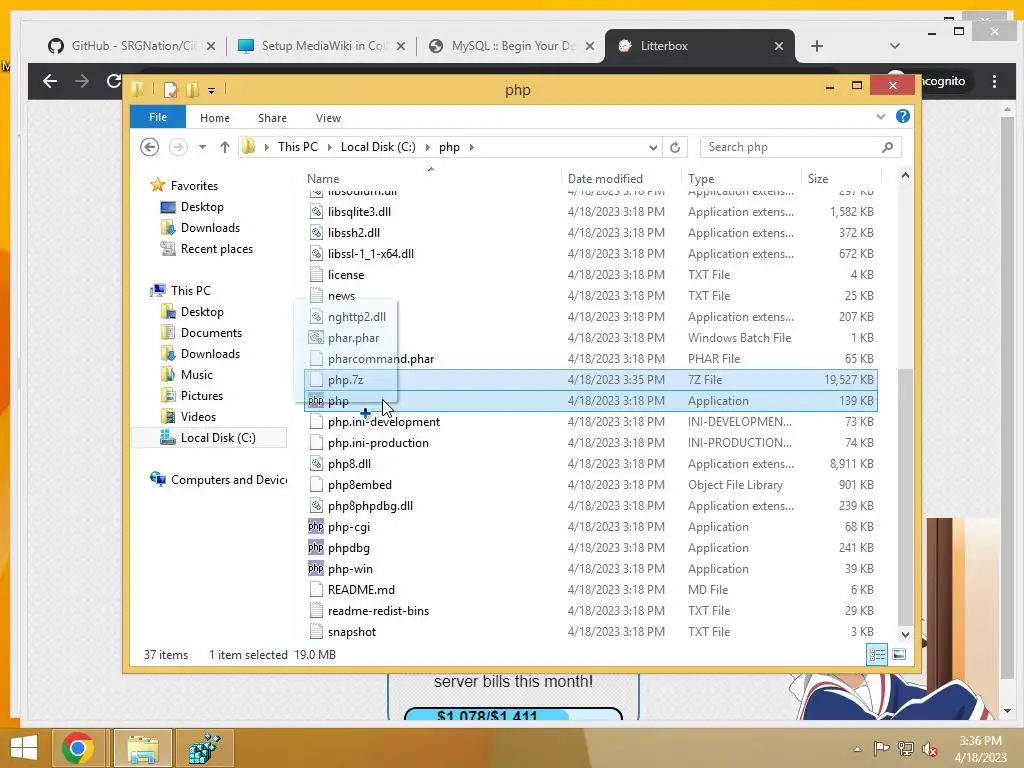Image resolution: width=1024 pixels, height=768 pixels.
Task: Select Favorites in navigation pane
Action: tap(194, 185)
